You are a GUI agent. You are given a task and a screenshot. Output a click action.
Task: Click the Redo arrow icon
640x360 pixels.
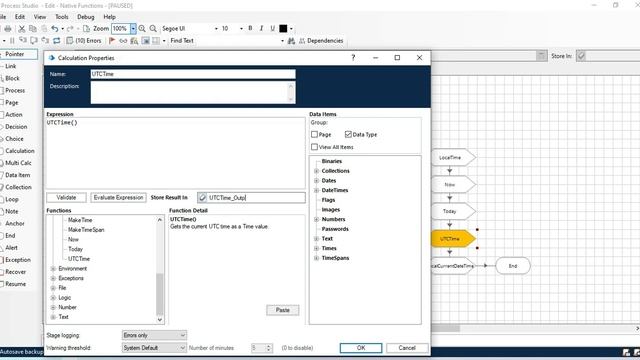click(x=70, y=29)
